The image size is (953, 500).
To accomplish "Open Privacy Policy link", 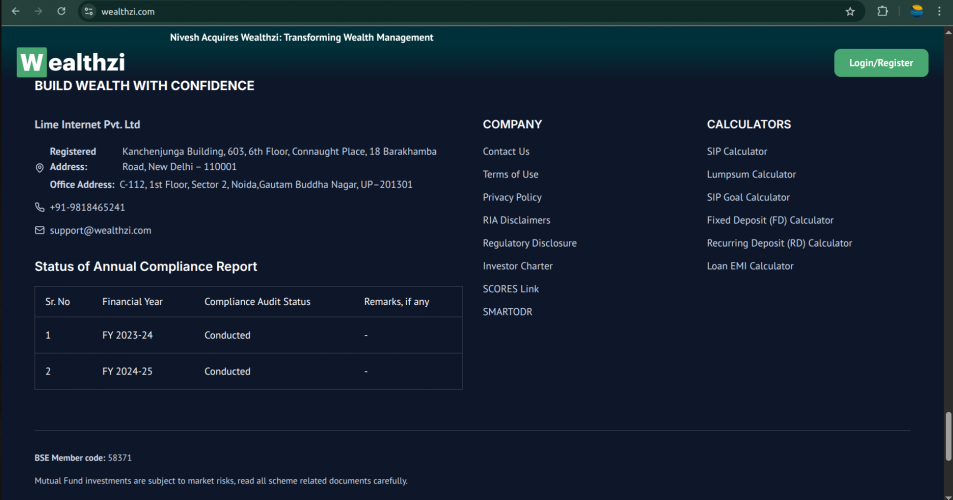I will 512,197.
